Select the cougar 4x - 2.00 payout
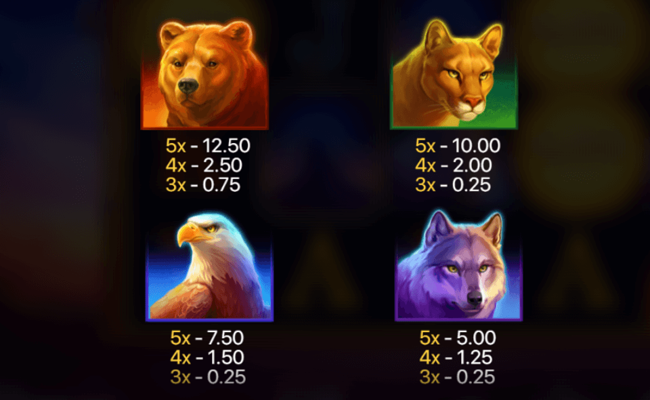The height and width of the screenshot is (400, 650). point(454,165)
